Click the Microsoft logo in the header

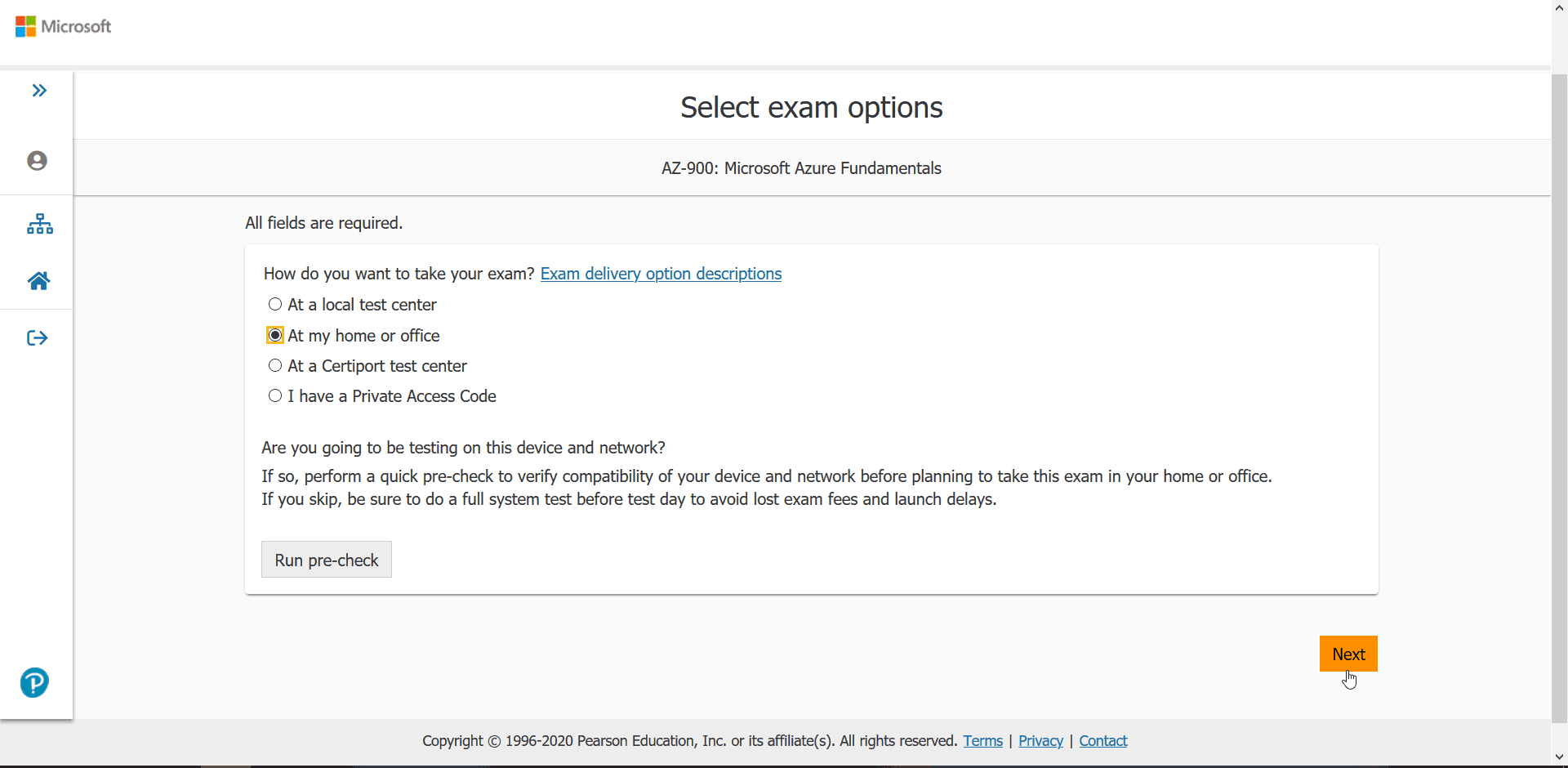(x=63, y=25)
